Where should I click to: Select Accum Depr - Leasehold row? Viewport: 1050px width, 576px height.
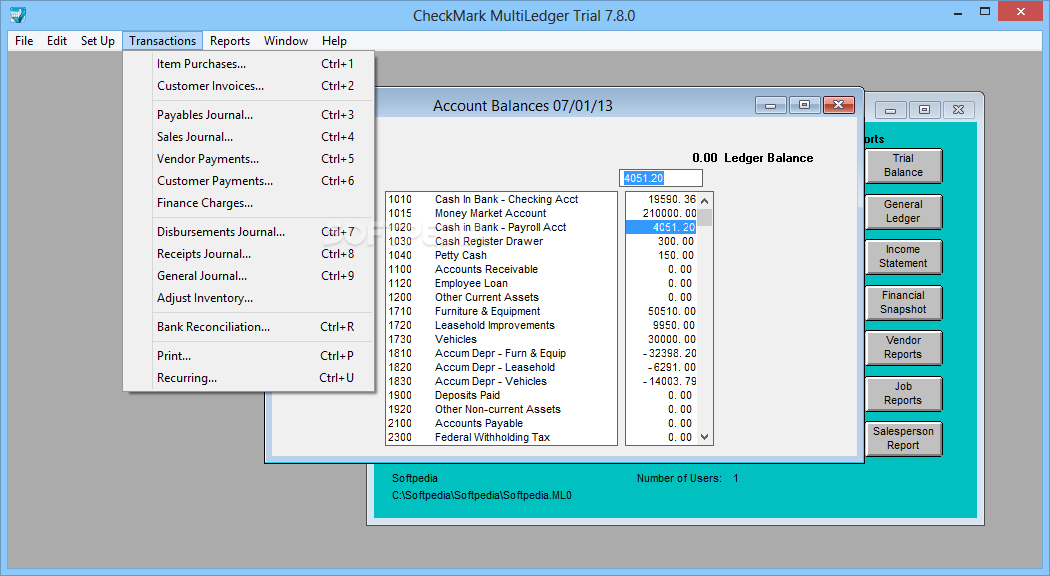(x=502, y=368)
